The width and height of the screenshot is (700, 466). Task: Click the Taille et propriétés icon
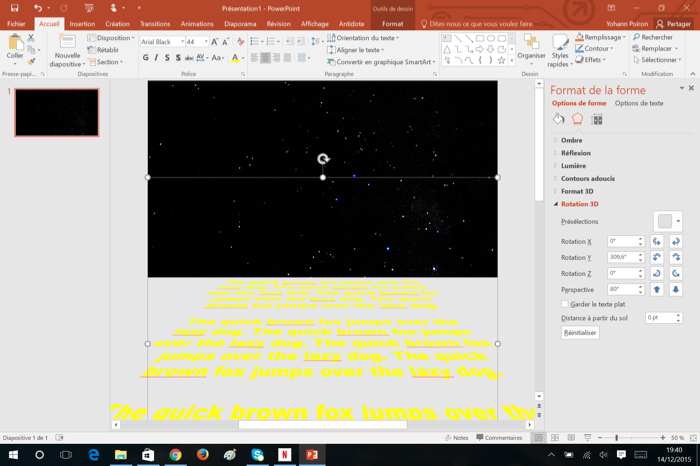[597, 119]
